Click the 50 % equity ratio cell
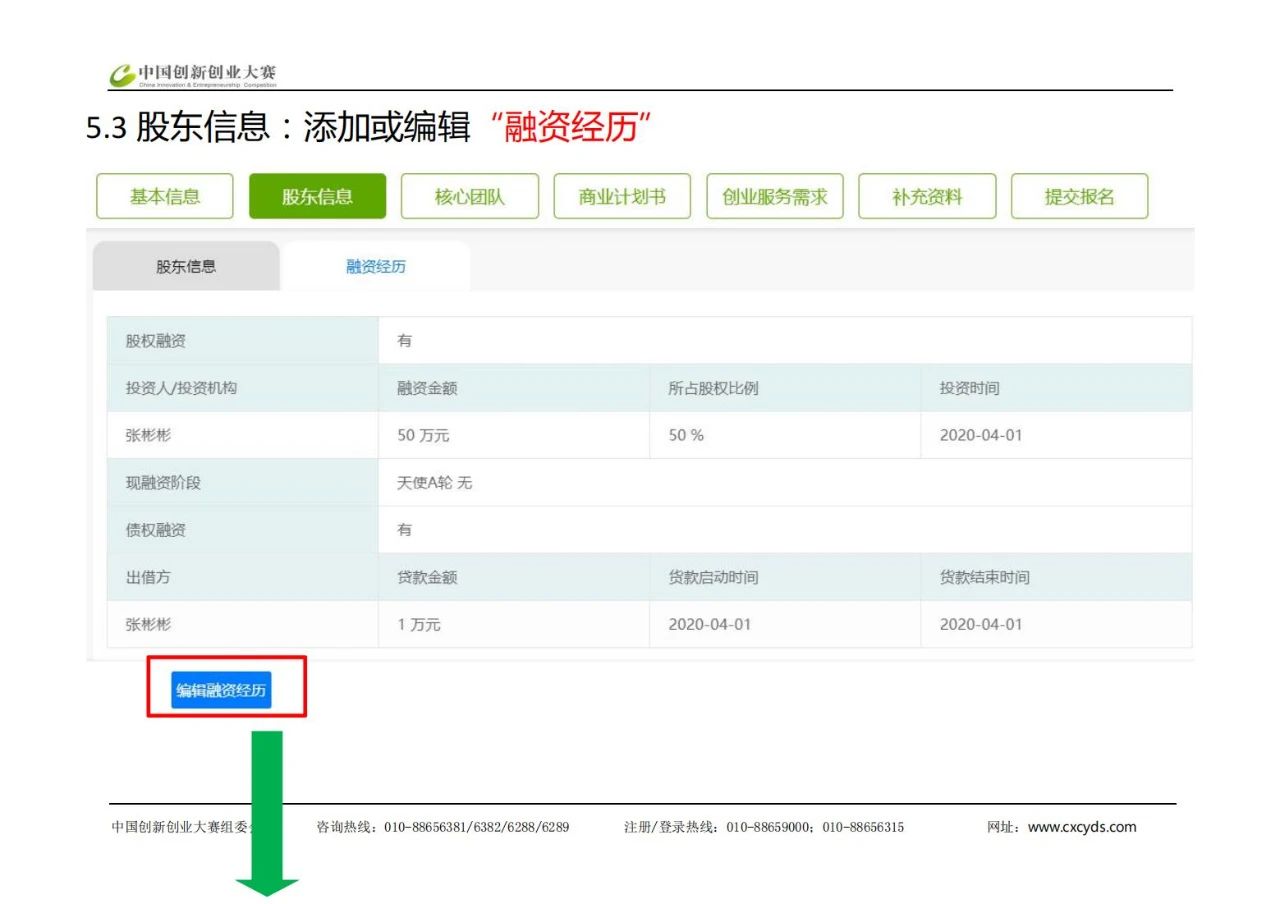This screenshot has width=1280, height=904. [x=686, y=436]
